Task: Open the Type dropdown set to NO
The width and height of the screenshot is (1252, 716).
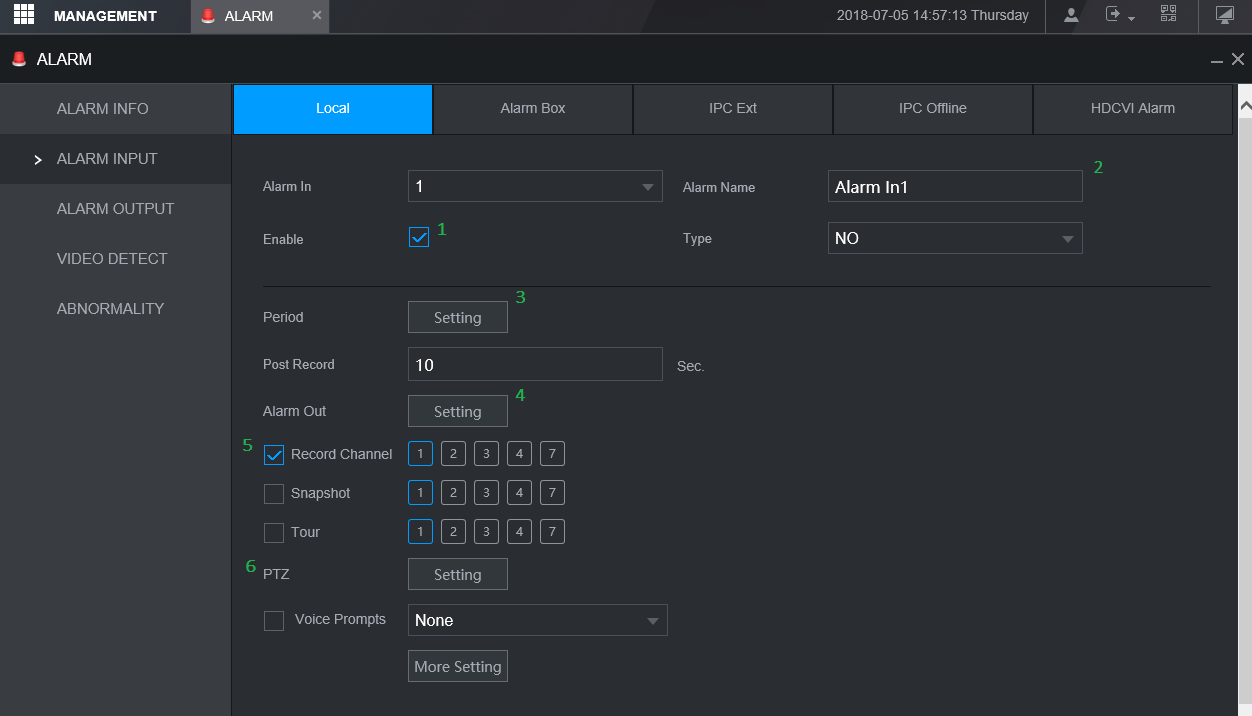Action: 954,238
